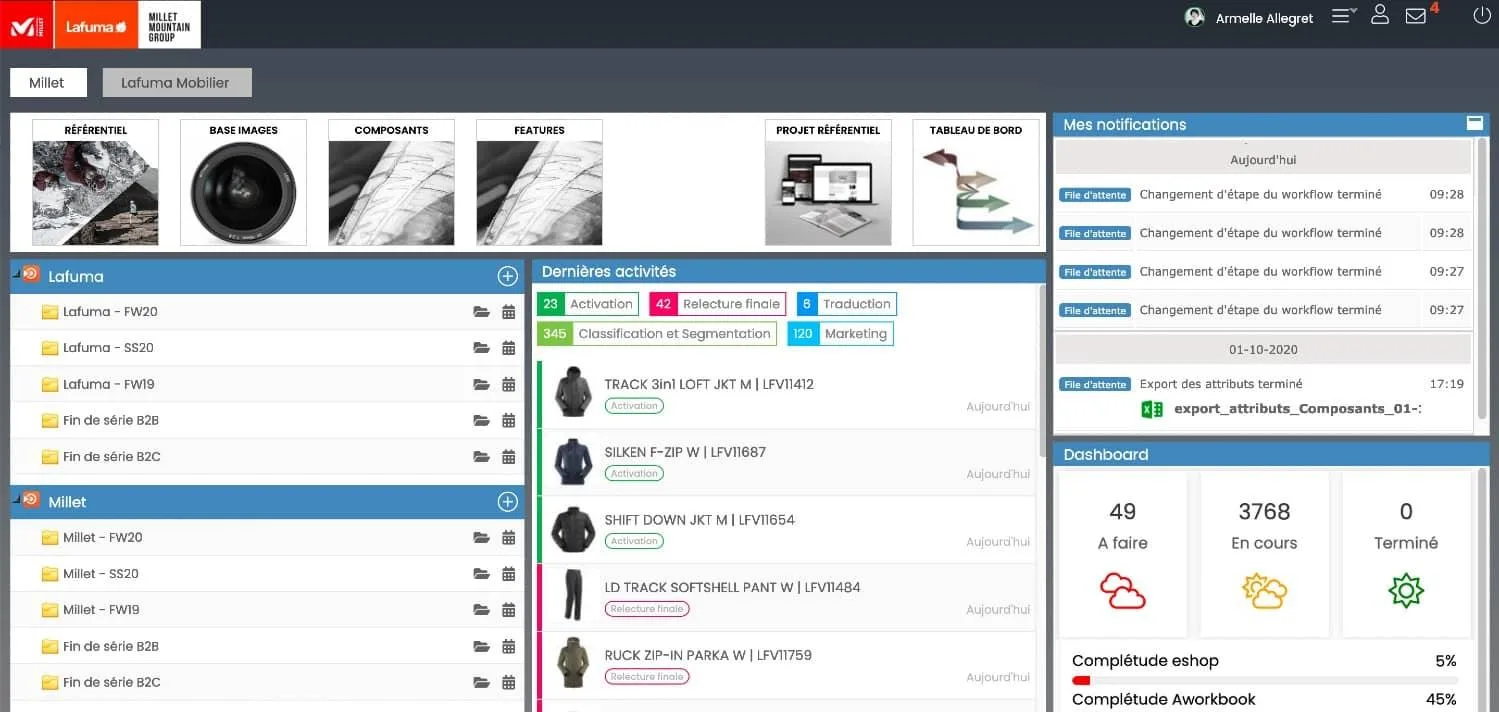The image size is (1499, 712).
Task: Click Armelle Allegret user name
Action: (x=1264, y=18)
